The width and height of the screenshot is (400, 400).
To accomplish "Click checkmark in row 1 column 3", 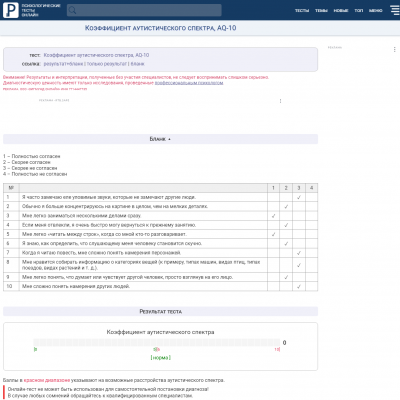I will coord(299,197).
